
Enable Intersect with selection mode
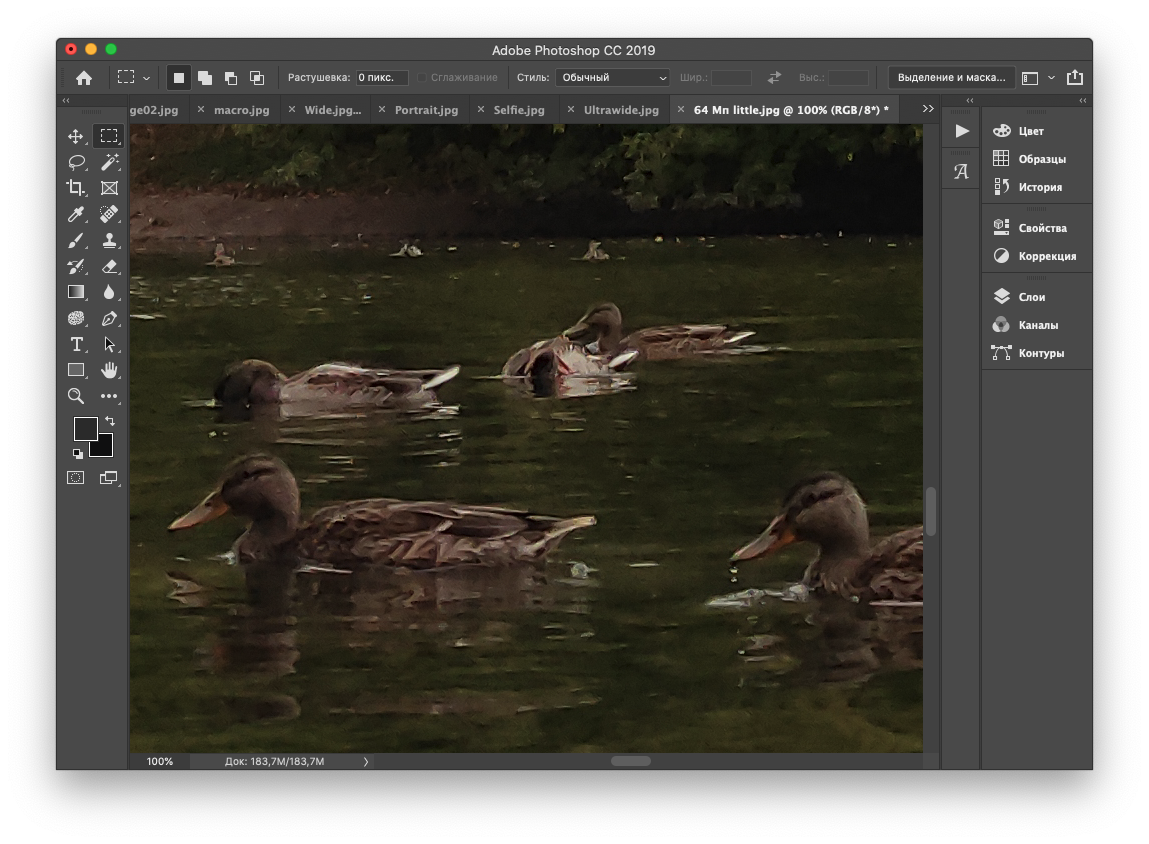point(257,78)
